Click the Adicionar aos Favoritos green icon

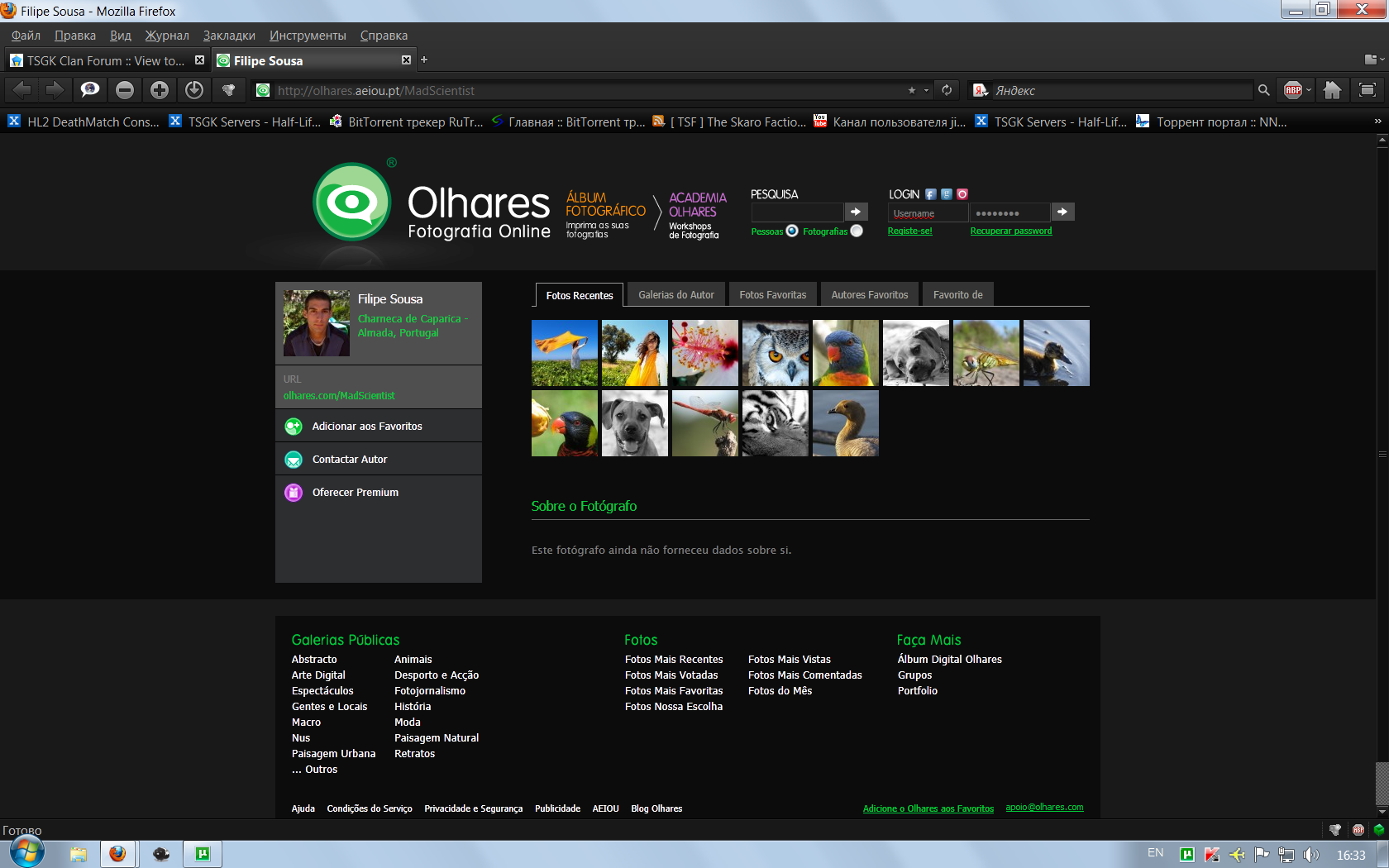[x=294, y=427]
